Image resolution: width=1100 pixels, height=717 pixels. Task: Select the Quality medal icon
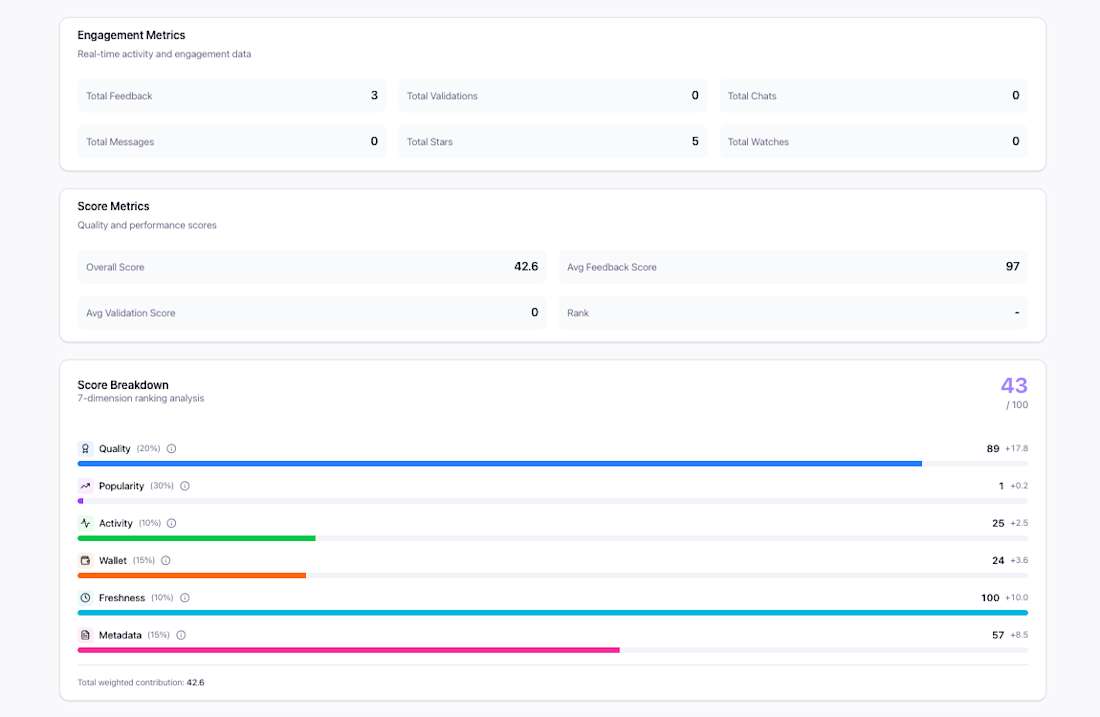tap(84, 448)
